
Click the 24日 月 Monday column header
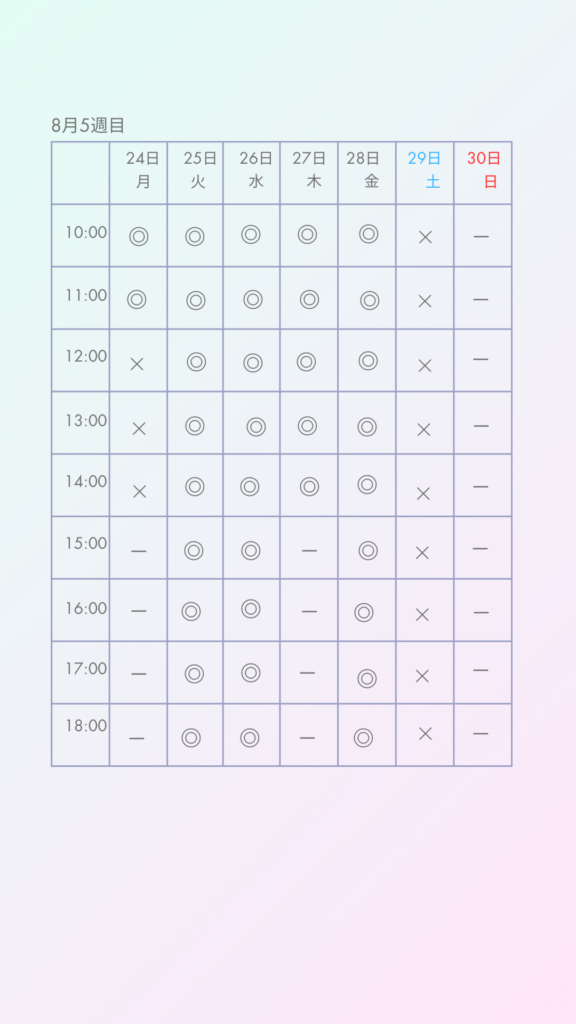(x=143, y=170)
